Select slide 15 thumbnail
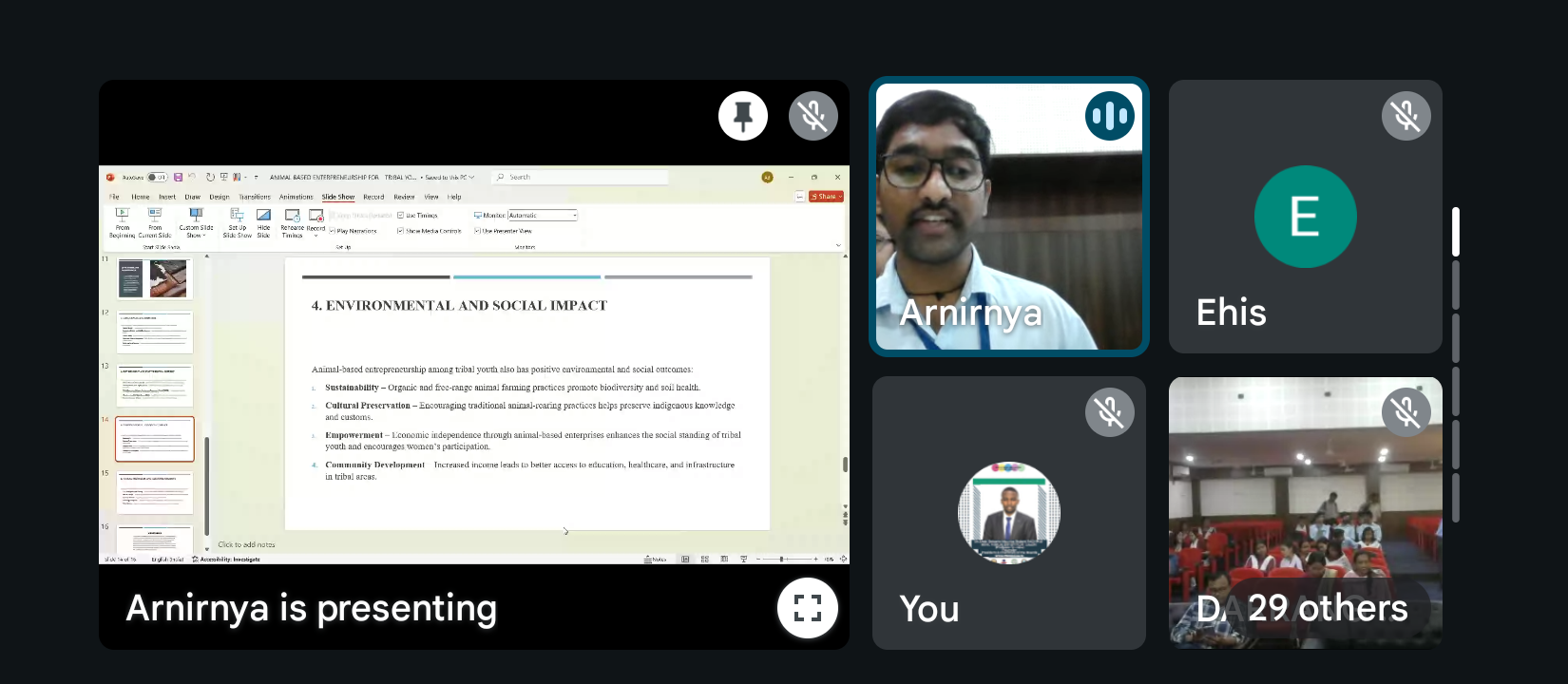The image size is (1568, 684). (x=155, y=493)
